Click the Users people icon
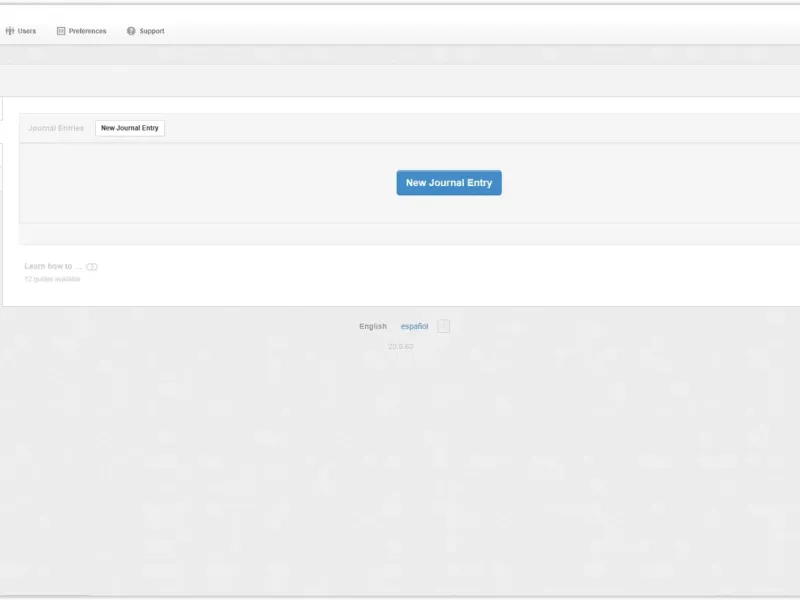 pyautogui.click(x=10, y=31)
